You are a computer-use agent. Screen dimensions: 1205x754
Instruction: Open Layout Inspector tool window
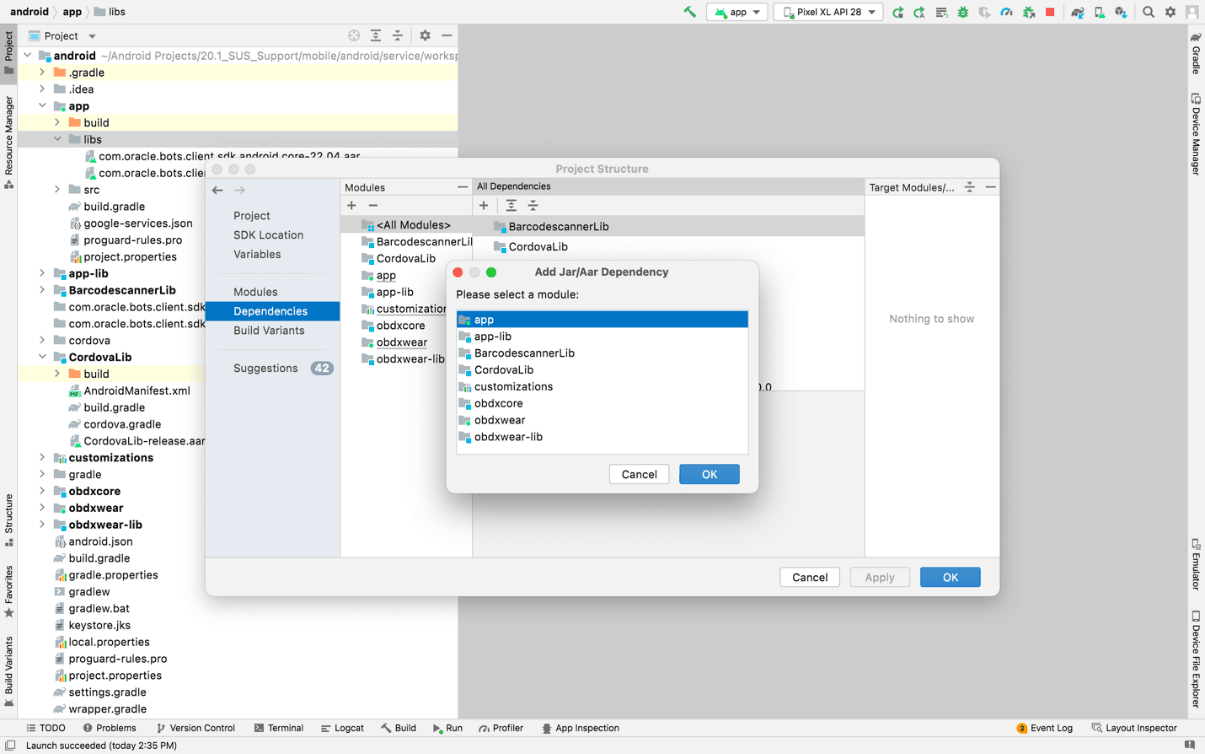pos(1134,728)
